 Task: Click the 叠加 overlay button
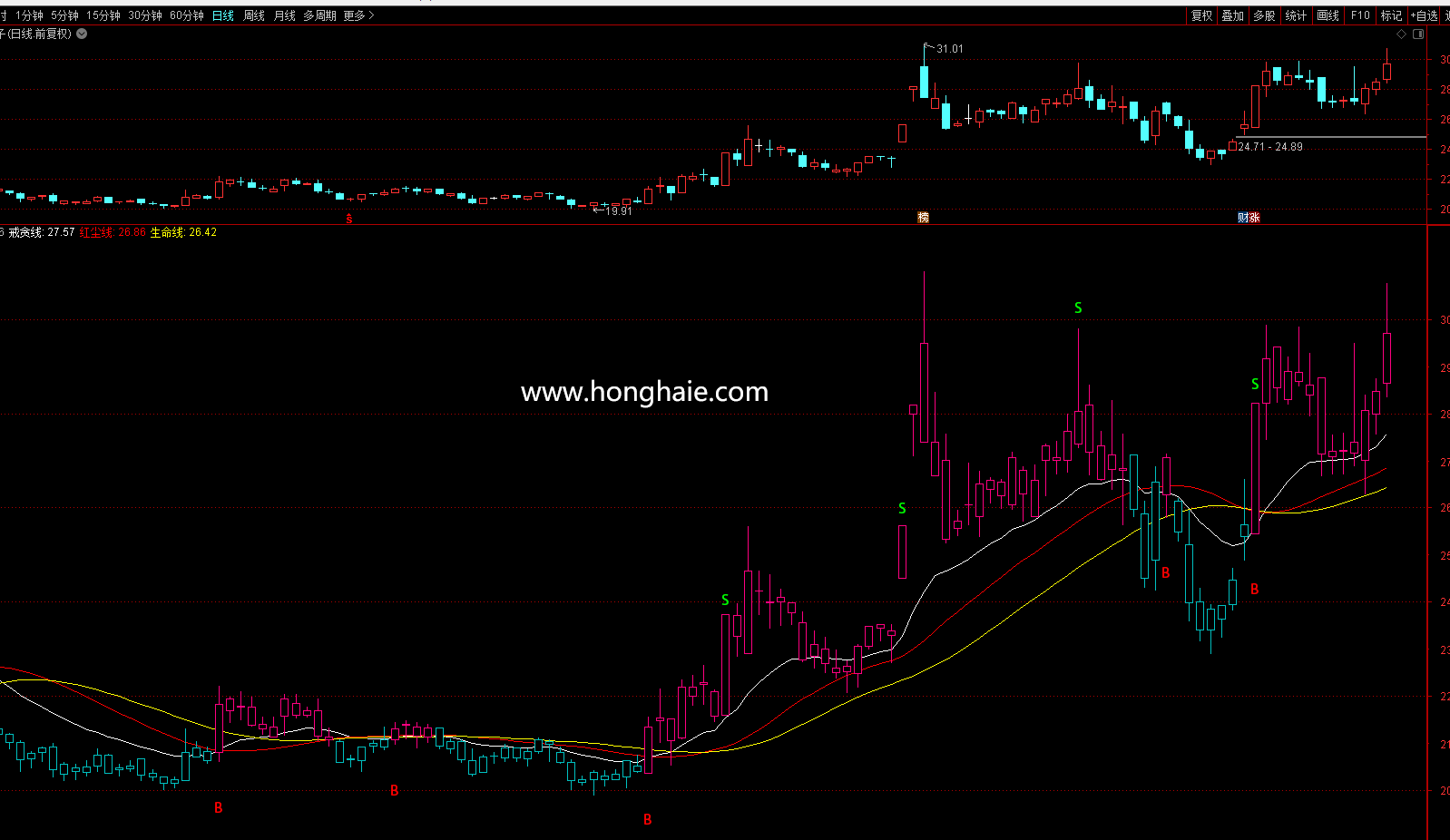pyautogui.click(x=1232, y=15)
